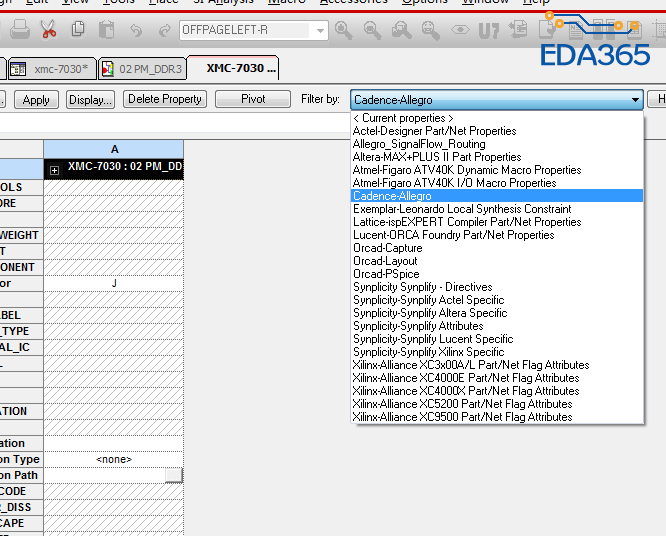
Task: Click the Pivot button
Action: coord(253,99)
